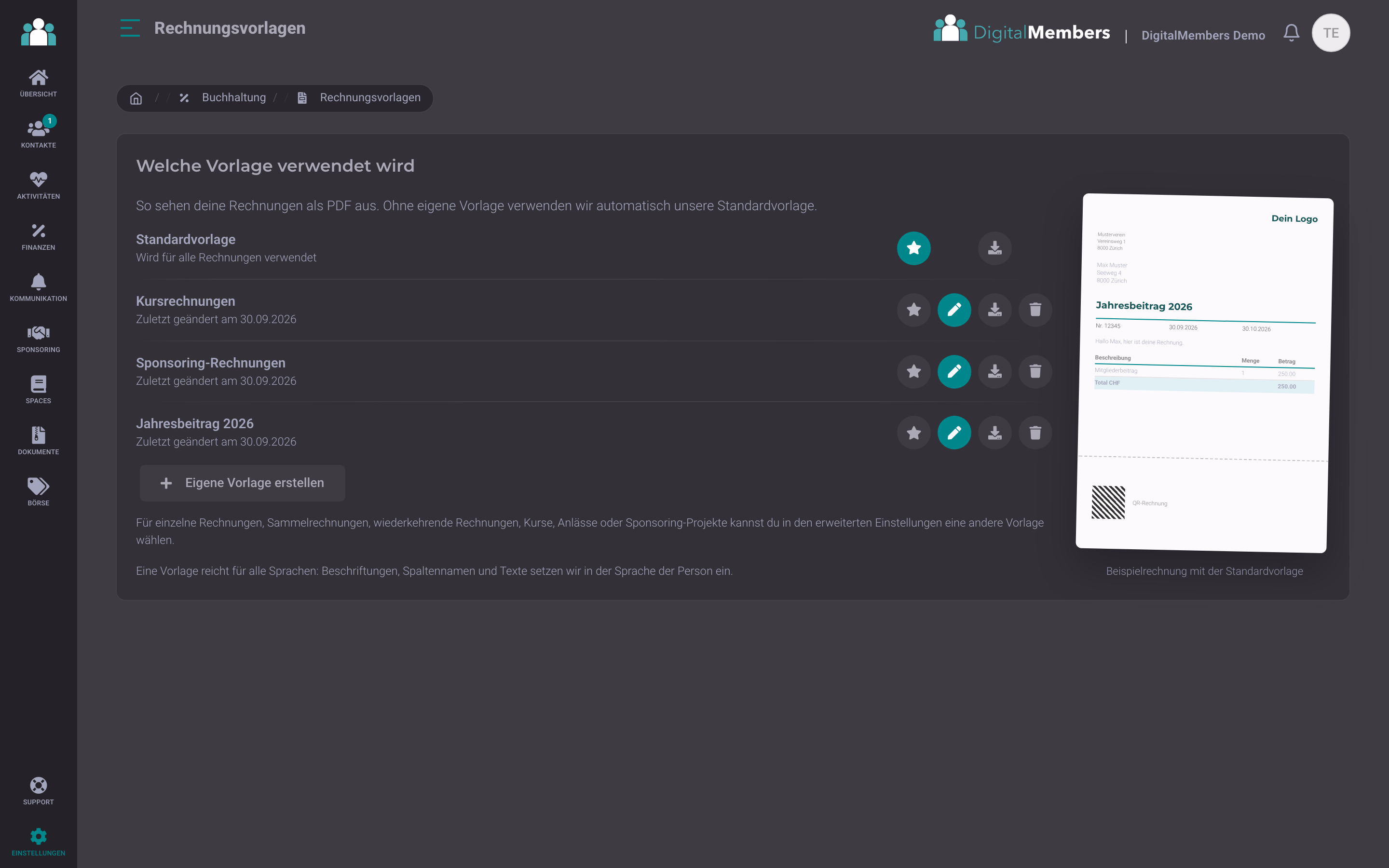Open the Dokumente section
This screenshot has width=1389, height=868.
coord(39,441)
